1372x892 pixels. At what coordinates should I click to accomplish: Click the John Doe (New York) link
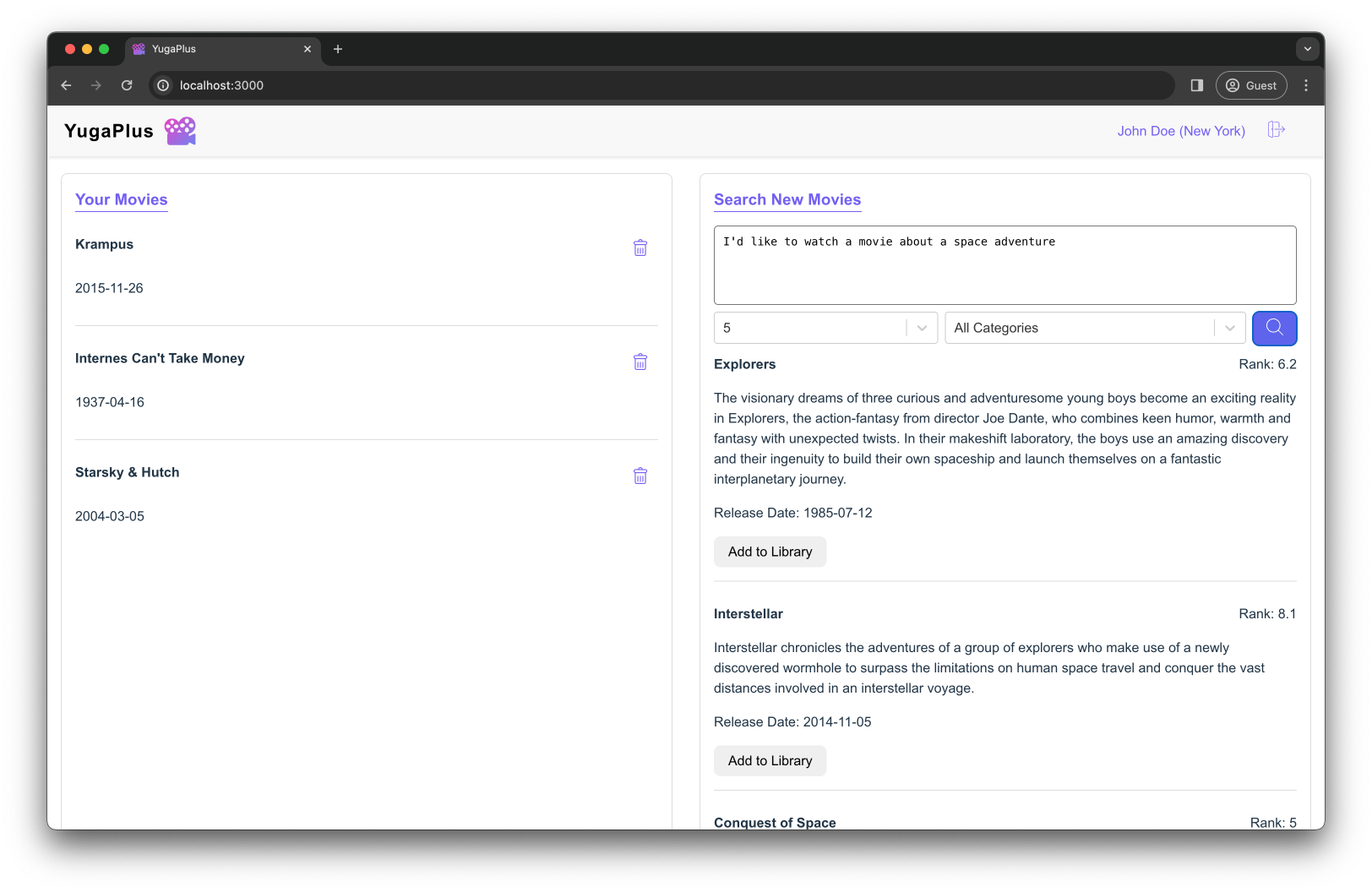pos(1180,130)
